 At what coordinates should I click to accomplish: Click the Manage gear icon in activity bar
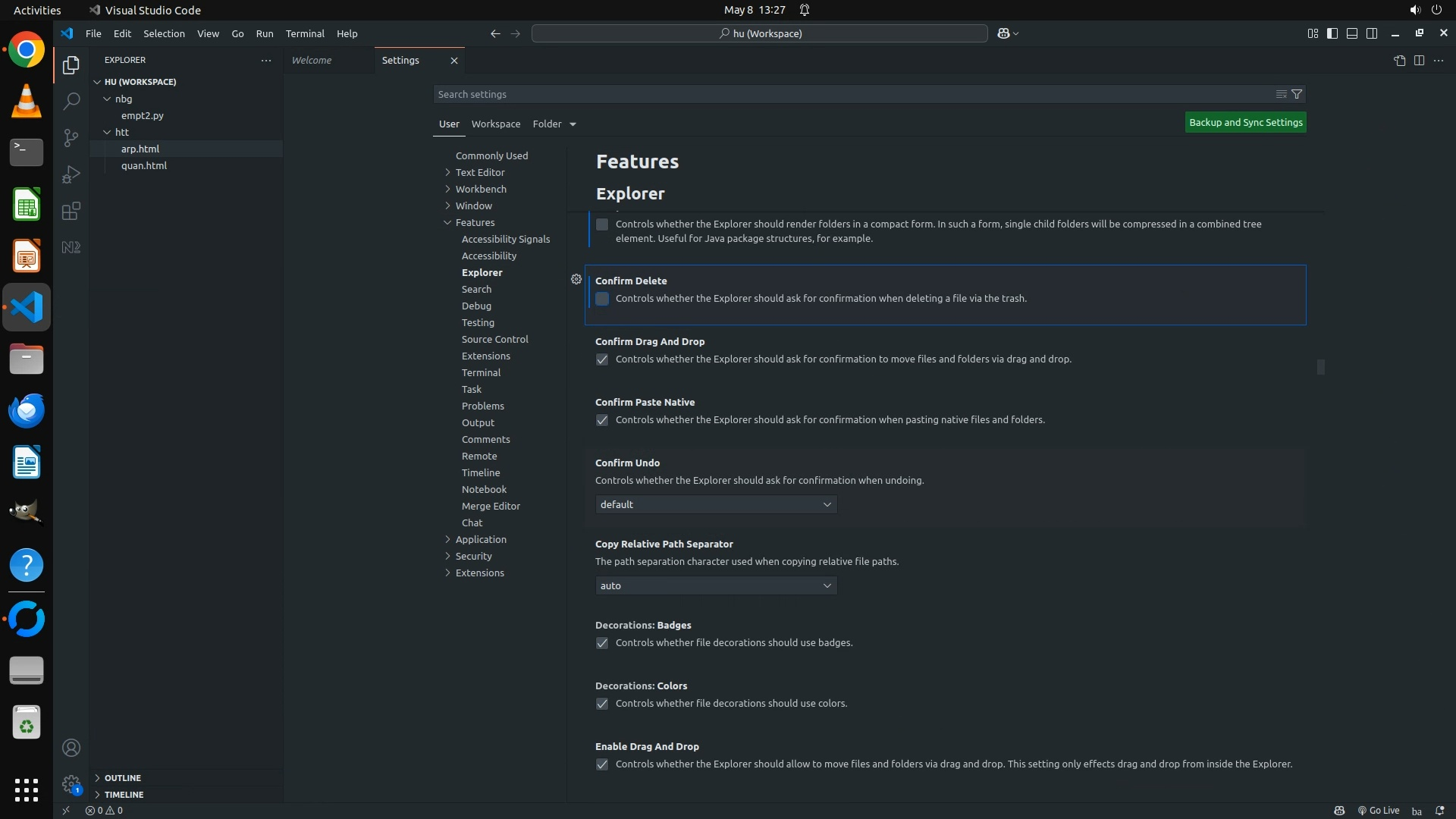pos(71,783)
